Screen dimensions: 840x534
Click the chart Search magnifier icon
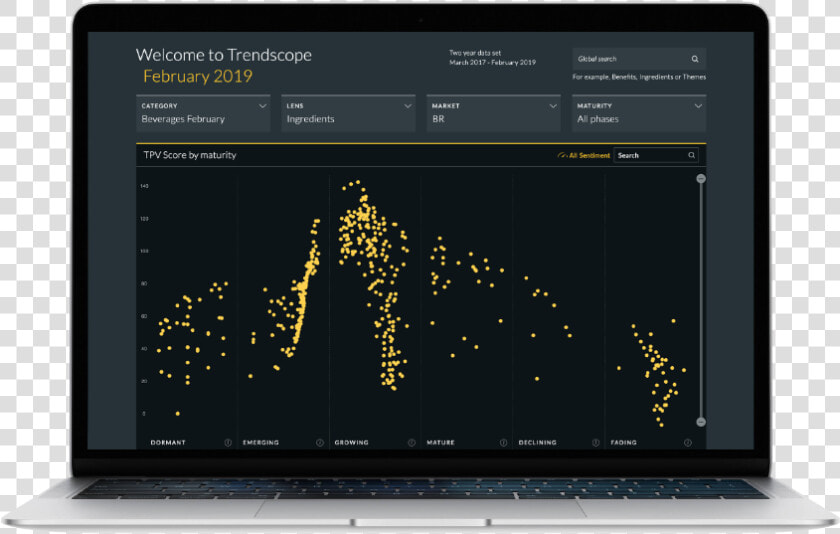692,155
